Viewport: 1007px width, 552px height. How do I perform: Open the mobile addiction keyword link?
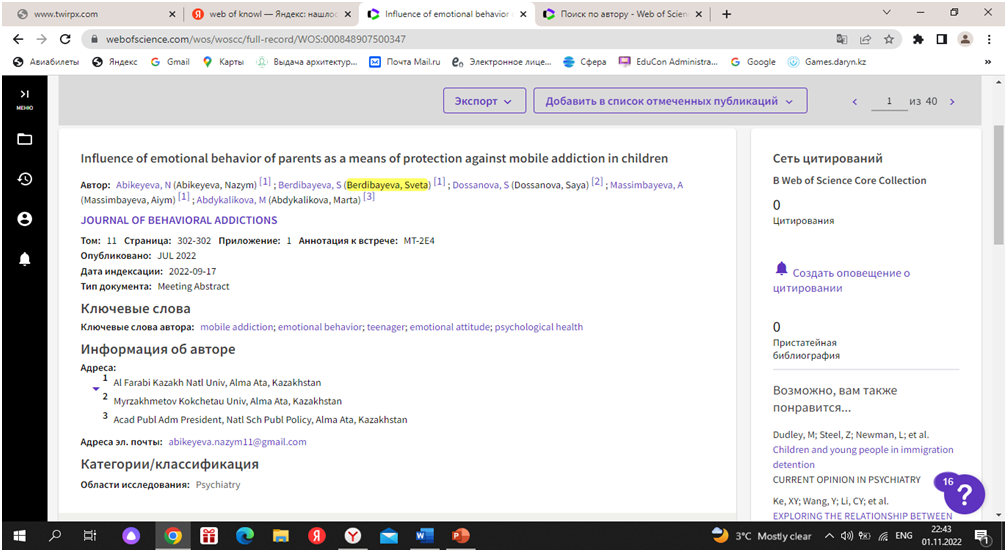(x=236, y=327)
